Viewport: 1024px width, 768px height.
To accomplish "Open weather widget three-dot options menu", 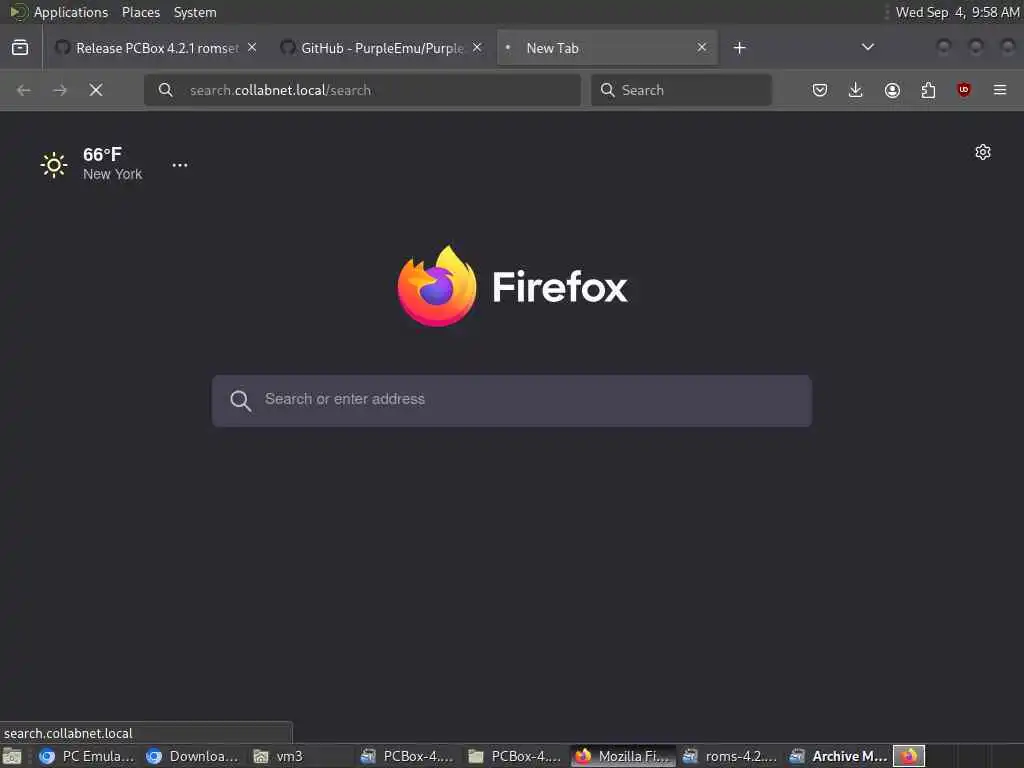I will tap(180, 165).
